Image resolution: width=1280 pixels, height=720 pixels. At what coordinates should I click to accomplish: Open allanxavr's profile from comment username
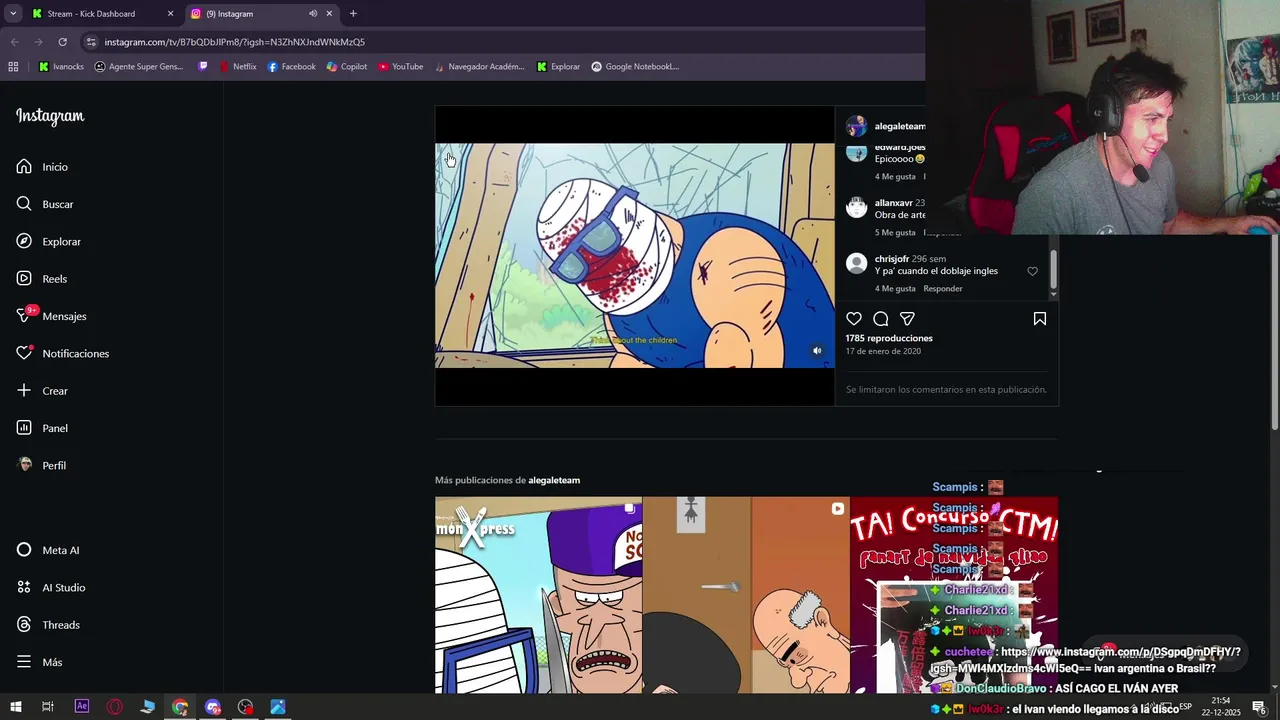[893, 203]
